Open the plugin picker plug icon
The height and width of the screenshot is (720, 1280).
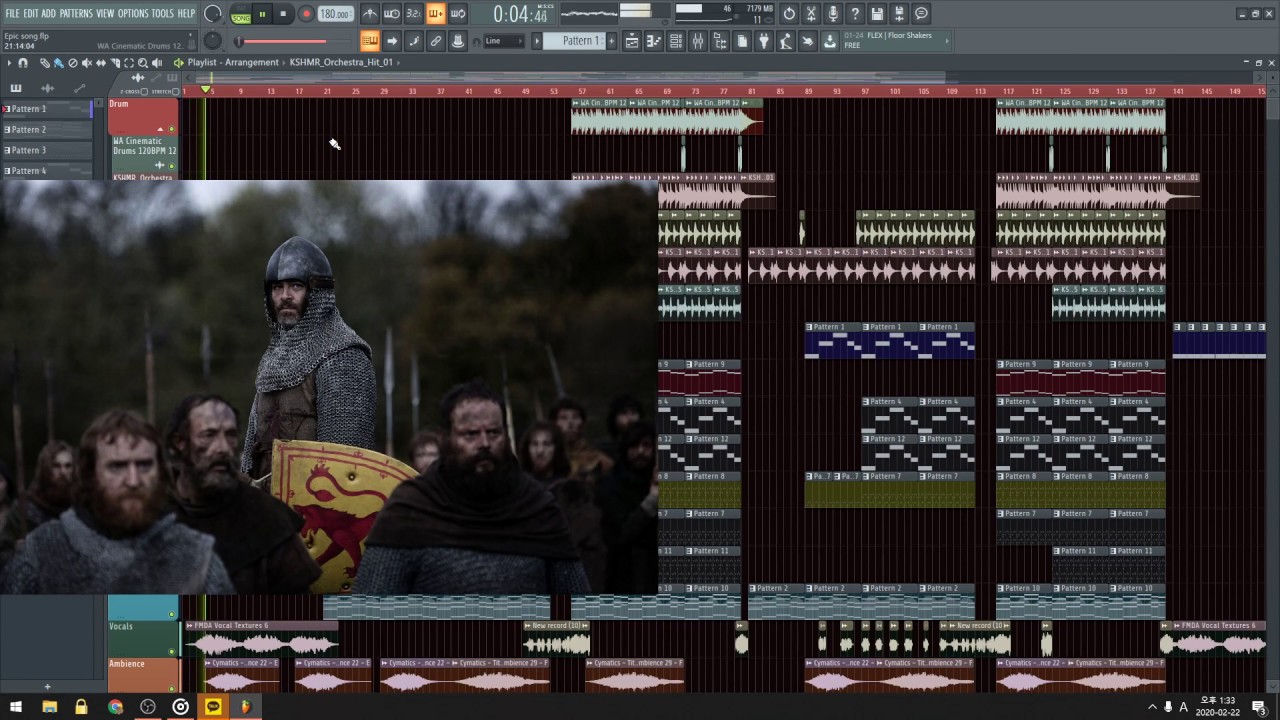[764, 41]
